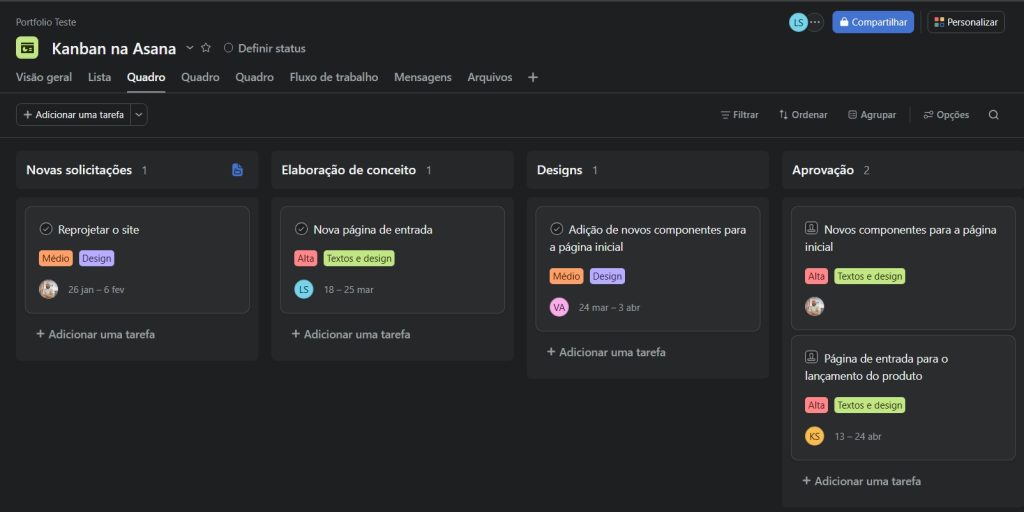Click the blue document icon in Novas solicitações
This screenshot has width=1024, height=512.
coord(237,170)
